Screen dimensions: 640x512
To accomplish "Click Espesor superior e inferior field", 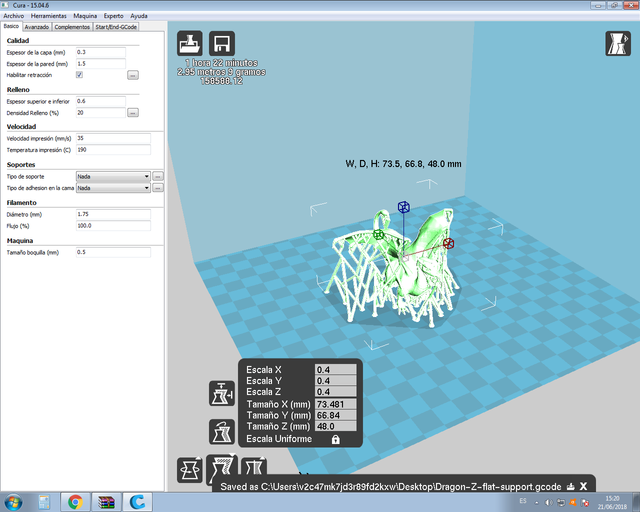I will pos(101,101).
